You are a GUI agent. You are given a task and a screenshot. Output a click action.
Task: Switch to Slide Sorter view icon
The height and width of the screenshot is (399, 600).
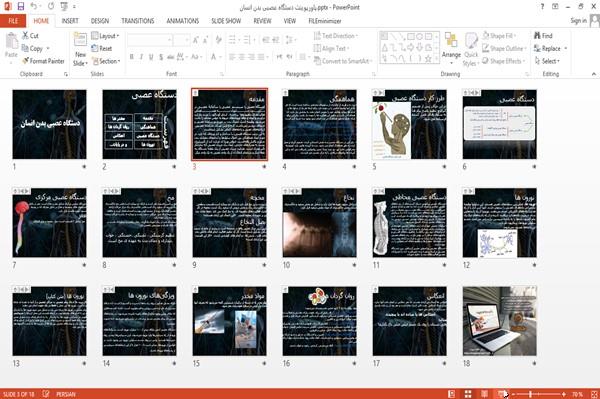[468, 394]
